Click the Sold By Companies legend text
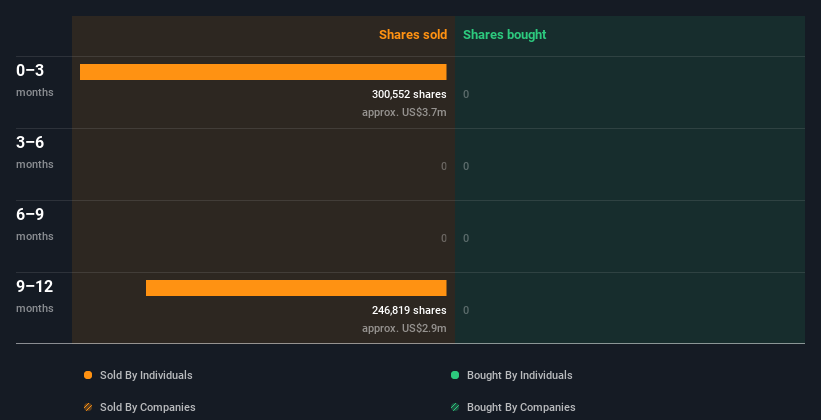Screen dimensions: 821x420 pyautogui.click(x=148, y=407)
